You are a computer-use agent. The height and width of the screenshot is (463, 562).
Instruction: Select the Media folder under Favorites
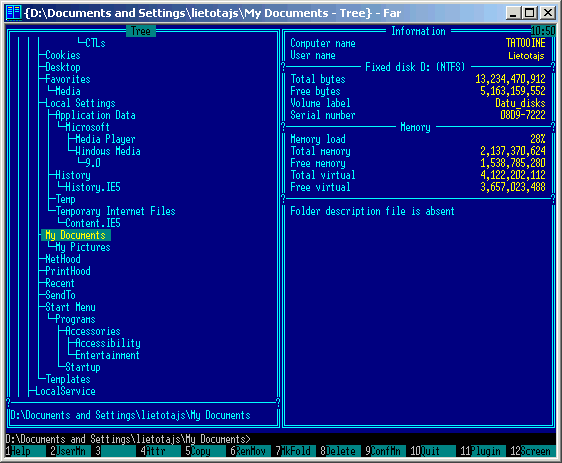coord(68,91)
